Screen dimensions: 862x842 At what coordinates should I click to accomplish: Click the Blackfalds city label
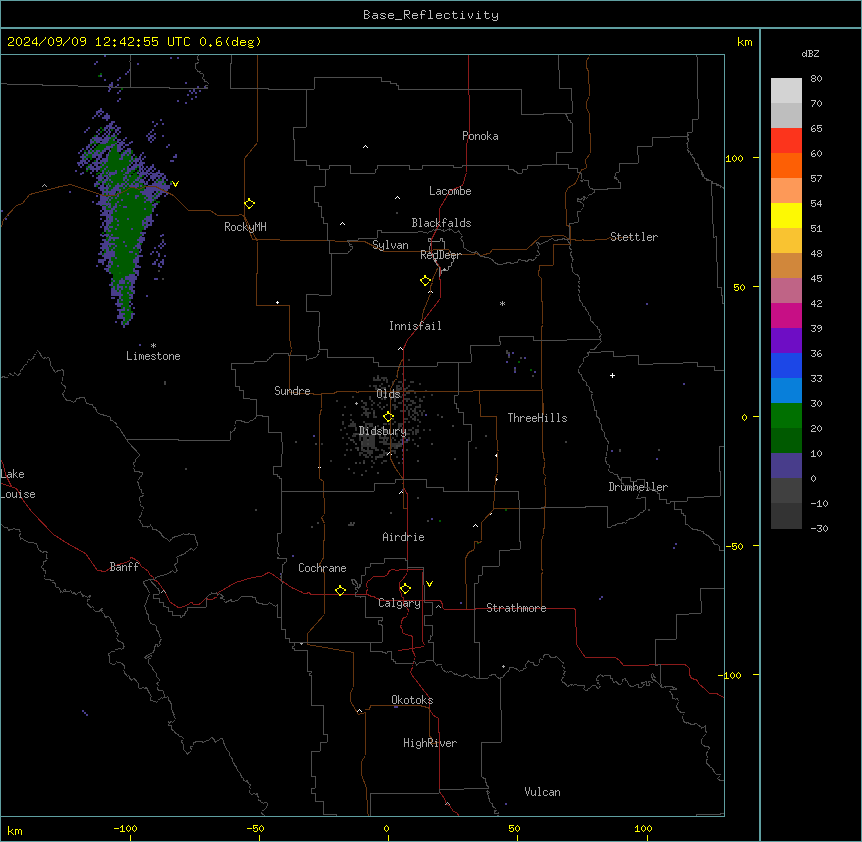tap(441, 223)
